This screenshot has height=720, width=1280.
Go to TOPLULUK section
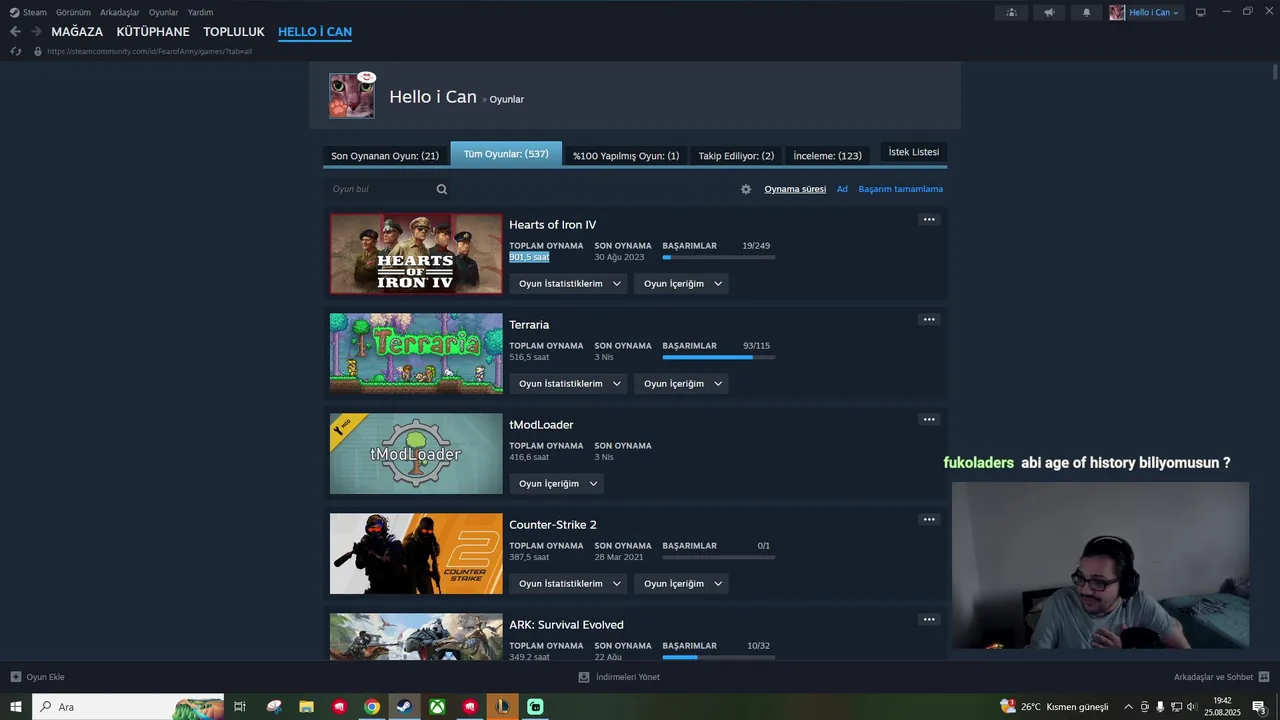(x=234, y=32)
